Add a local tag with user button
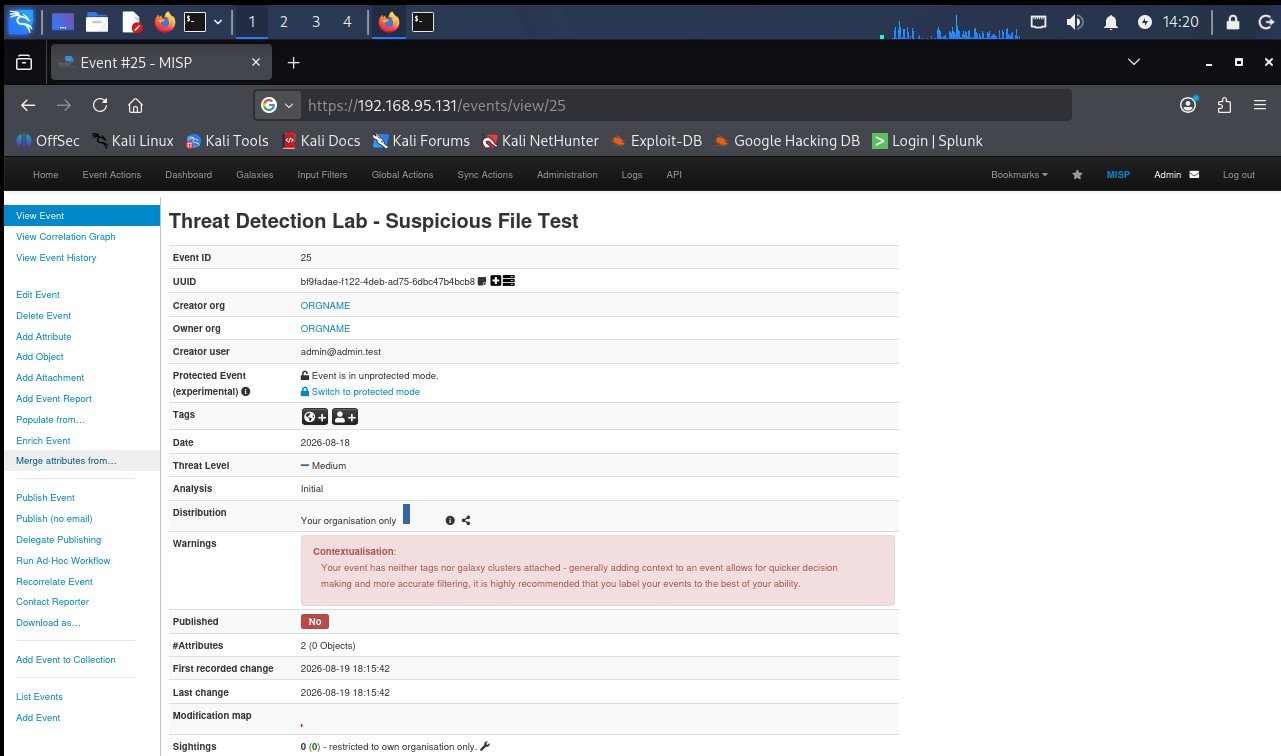 coord(345,417)
